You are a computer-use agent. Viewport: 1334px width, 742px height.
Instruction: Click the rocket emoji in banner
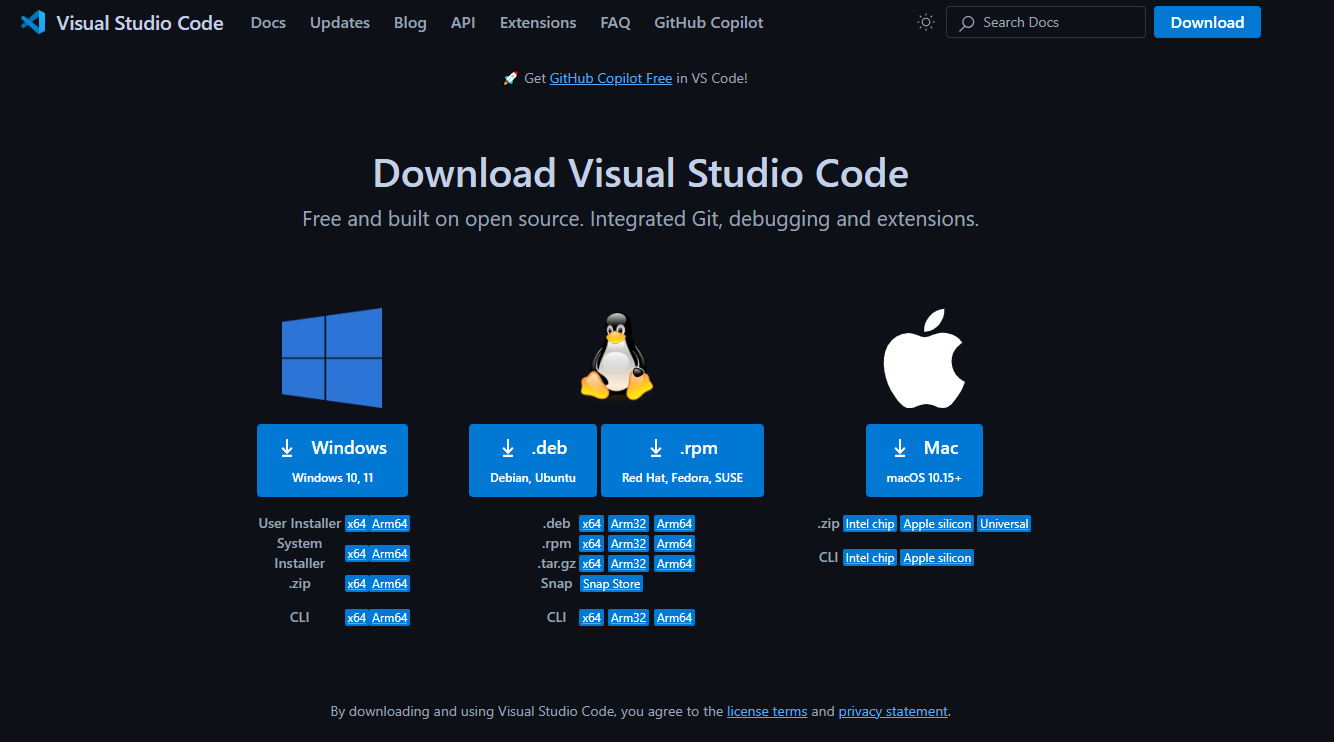pos(510,78)
